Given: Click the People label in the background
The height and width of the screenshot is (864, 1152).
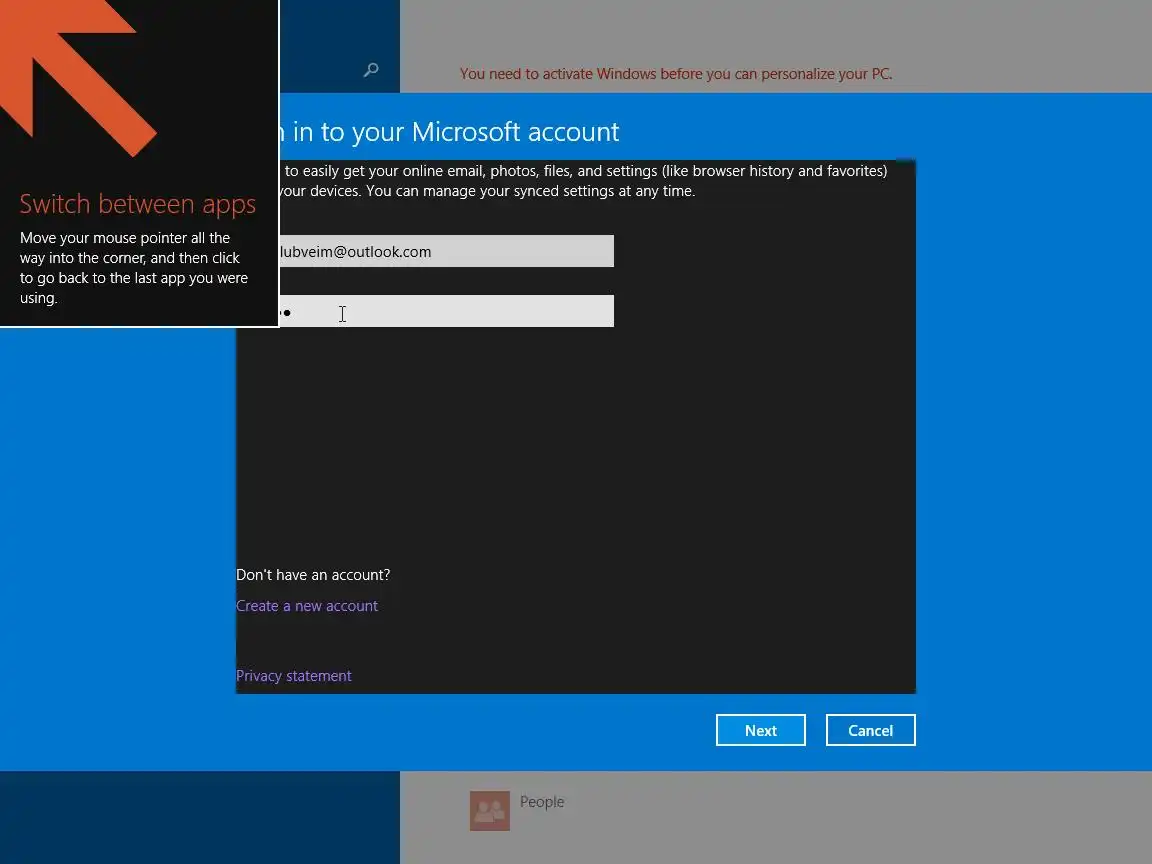Looking at the screenshot, I should (x=542, y=802).
